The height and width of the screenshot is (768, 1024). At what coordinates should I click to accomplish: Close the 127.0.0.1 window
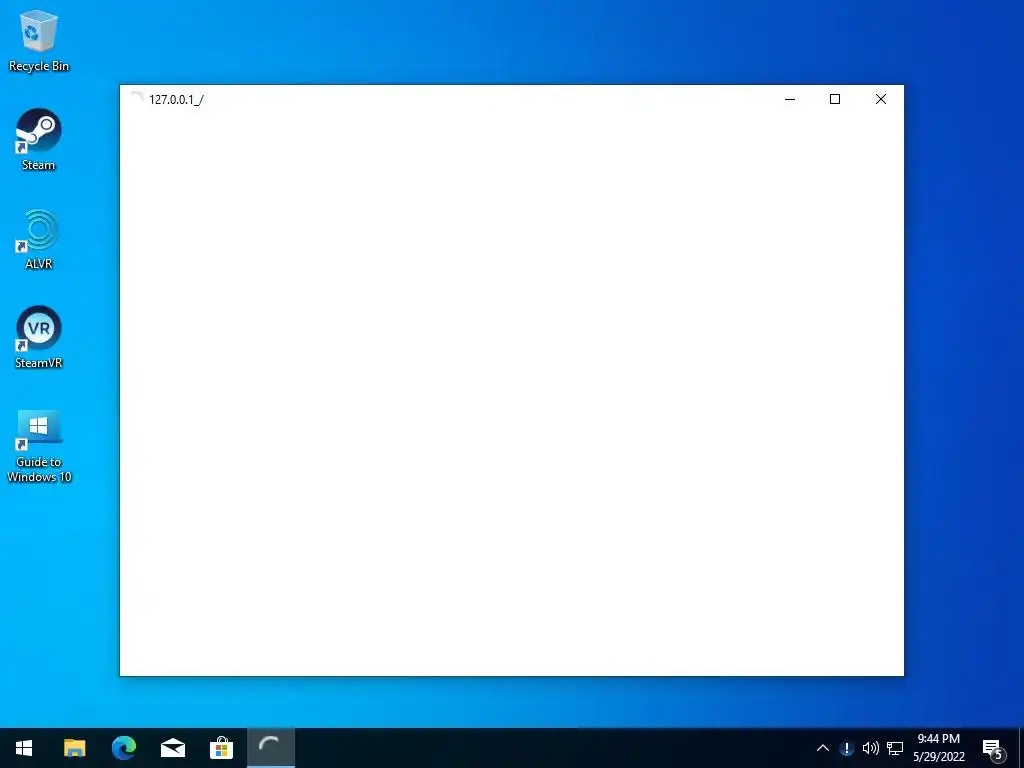coord(880,99)
